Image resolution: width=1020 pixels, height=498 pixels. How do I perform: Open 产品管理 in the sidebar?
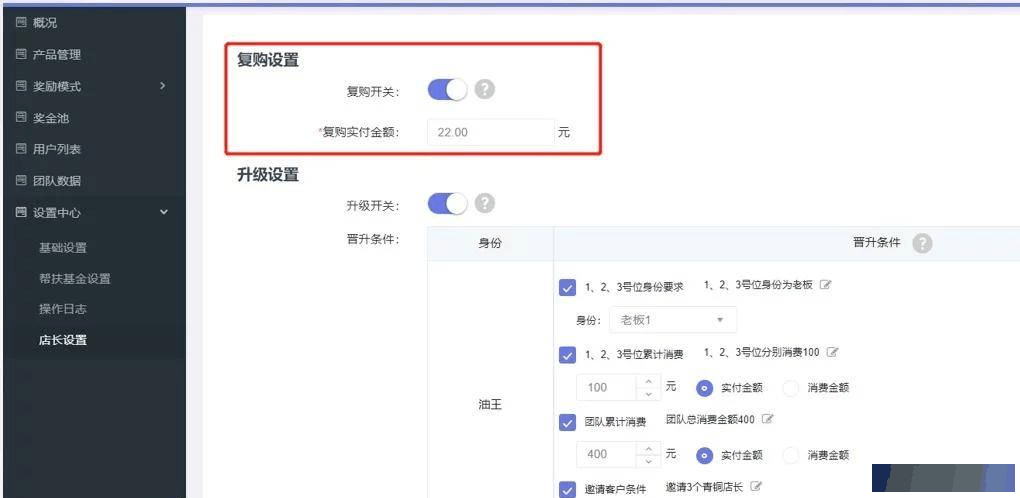pos(57,55)
